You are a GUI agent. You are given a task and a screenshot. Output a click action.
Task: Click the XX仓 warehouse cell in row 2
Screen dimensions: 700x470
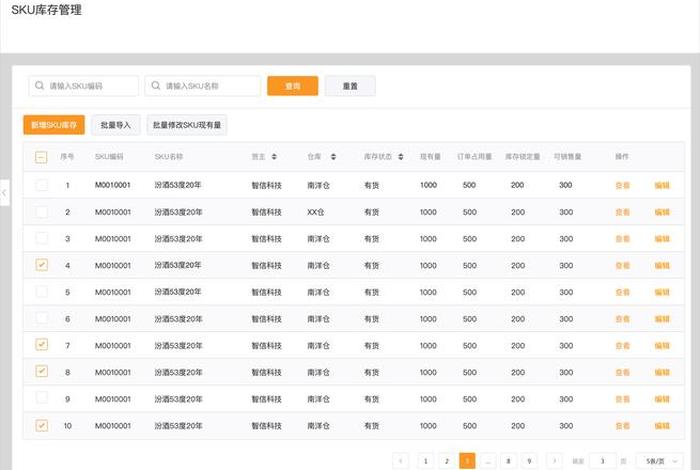pyautogui.click(x=316, y=212)
